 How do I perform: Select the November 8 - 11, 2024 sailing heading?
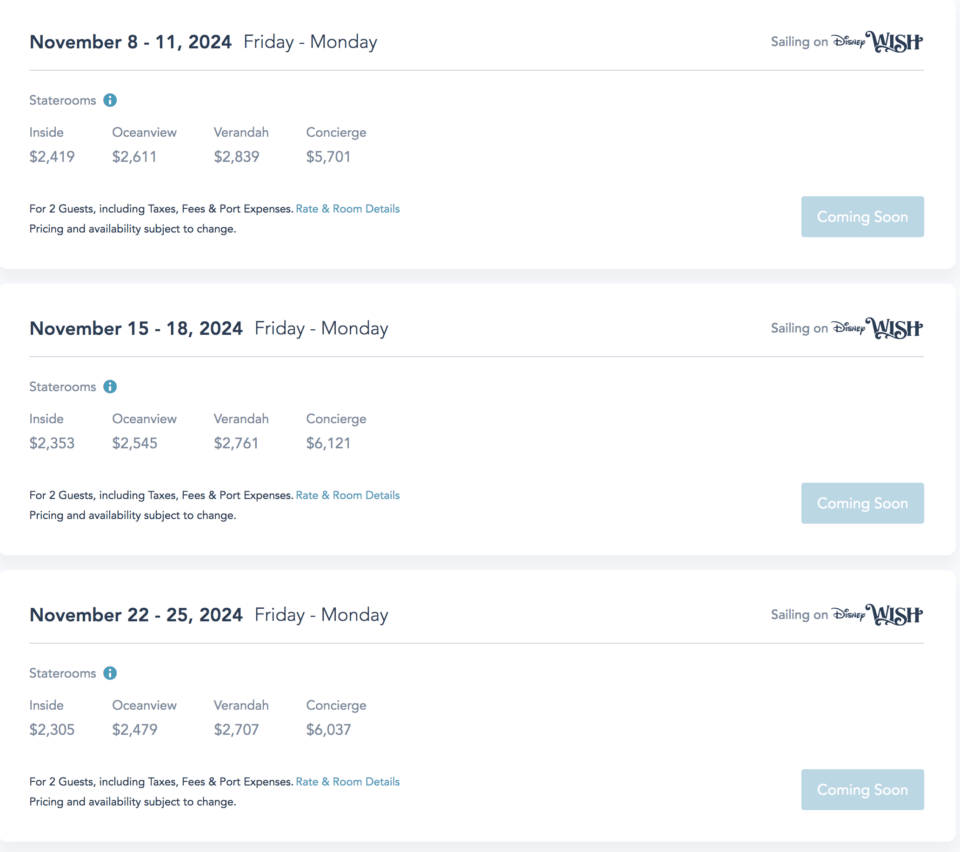point(131,42)
